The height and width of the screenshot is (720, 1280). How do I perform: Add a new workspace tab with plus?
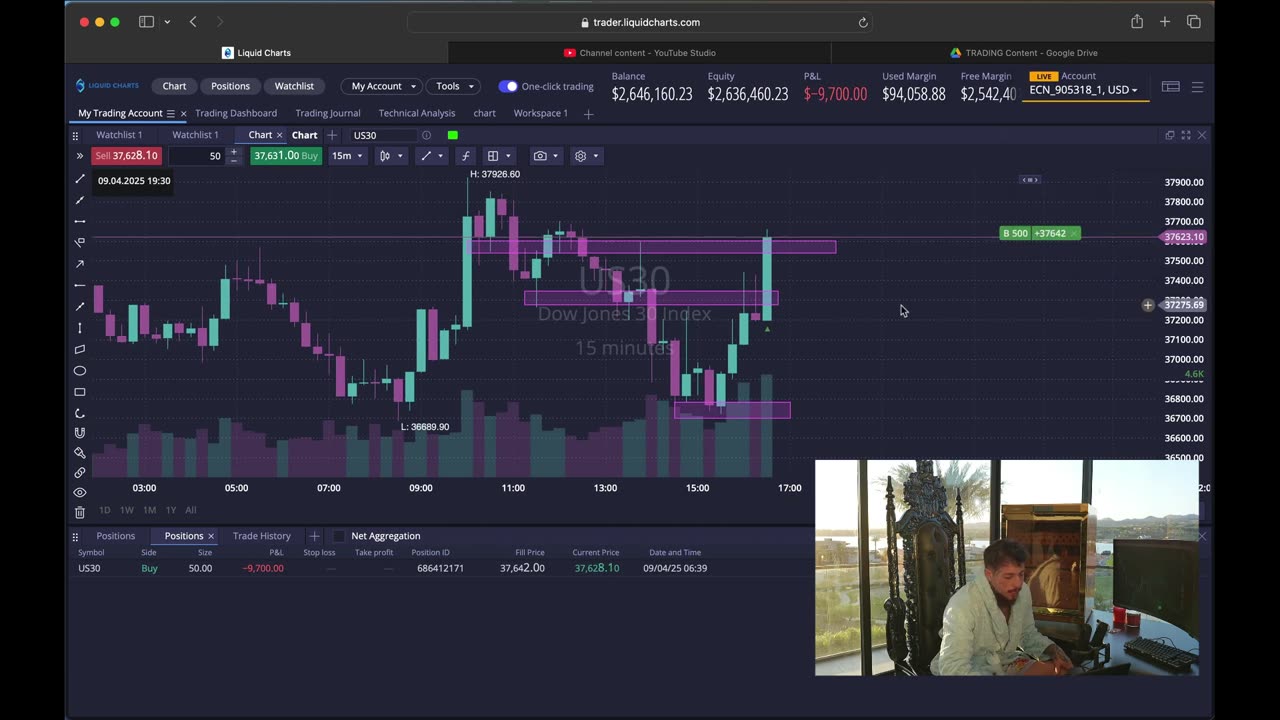(x=588, y=114)
